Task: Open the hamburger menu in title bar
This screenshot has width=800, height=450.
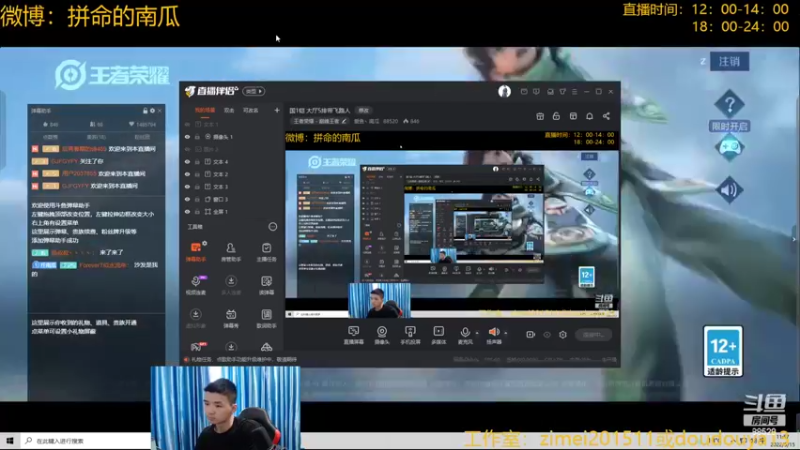Action: click(574, 92)
